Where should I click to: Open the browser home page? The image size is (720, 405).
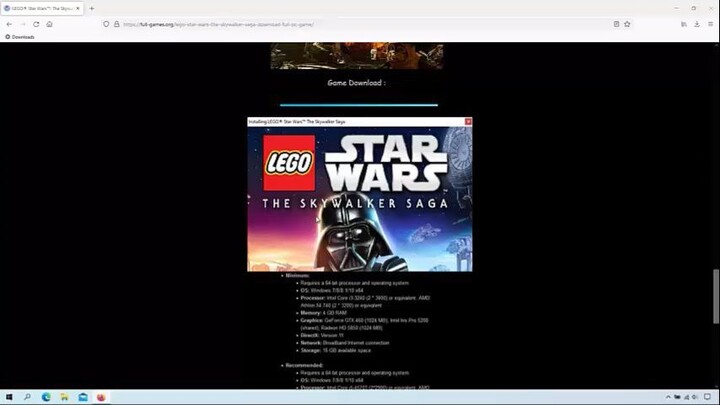click(49, 24)
